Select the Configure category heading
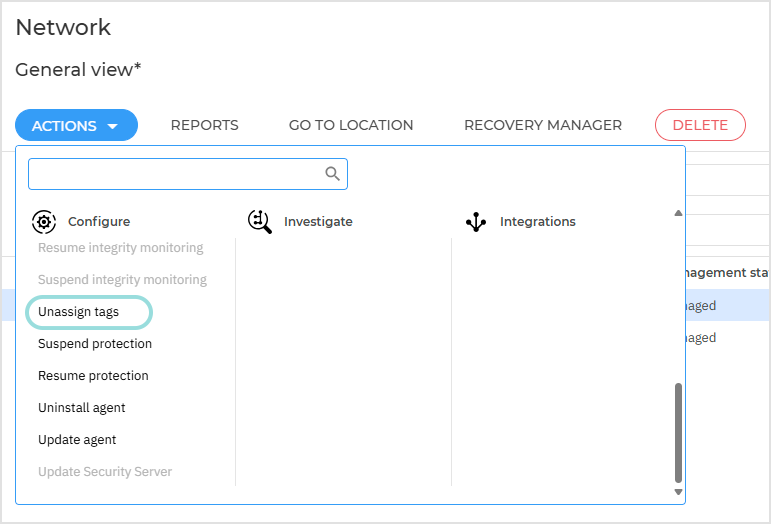Viewport: 771px width, 524px height. click(x=99, y=222)
